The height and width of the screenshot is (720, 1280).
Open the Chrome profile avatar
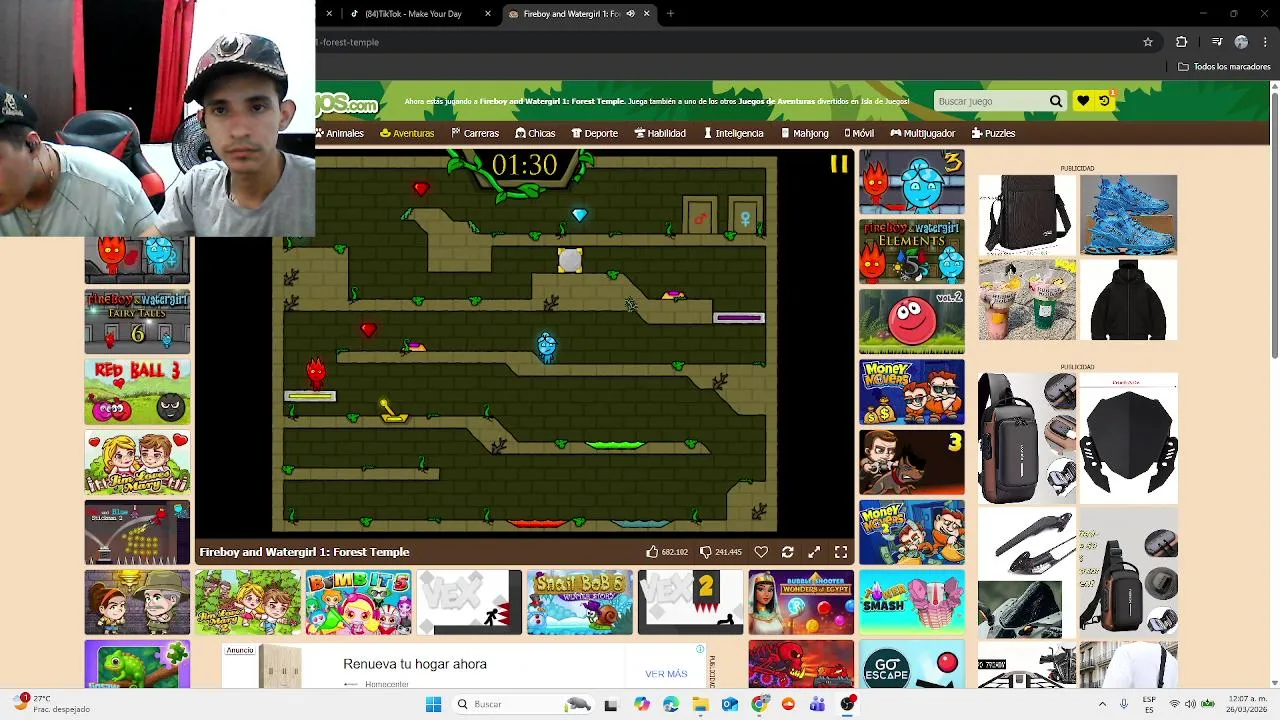[1241, 42]
